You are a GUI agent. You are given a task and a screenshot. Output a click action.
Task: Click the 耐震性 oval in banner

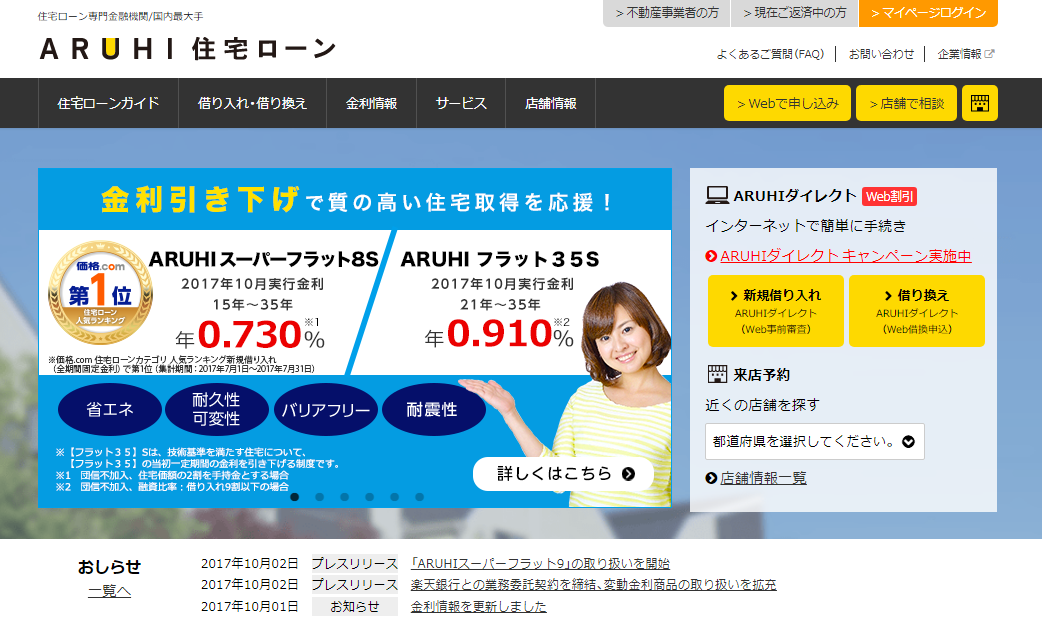(433, 409)
